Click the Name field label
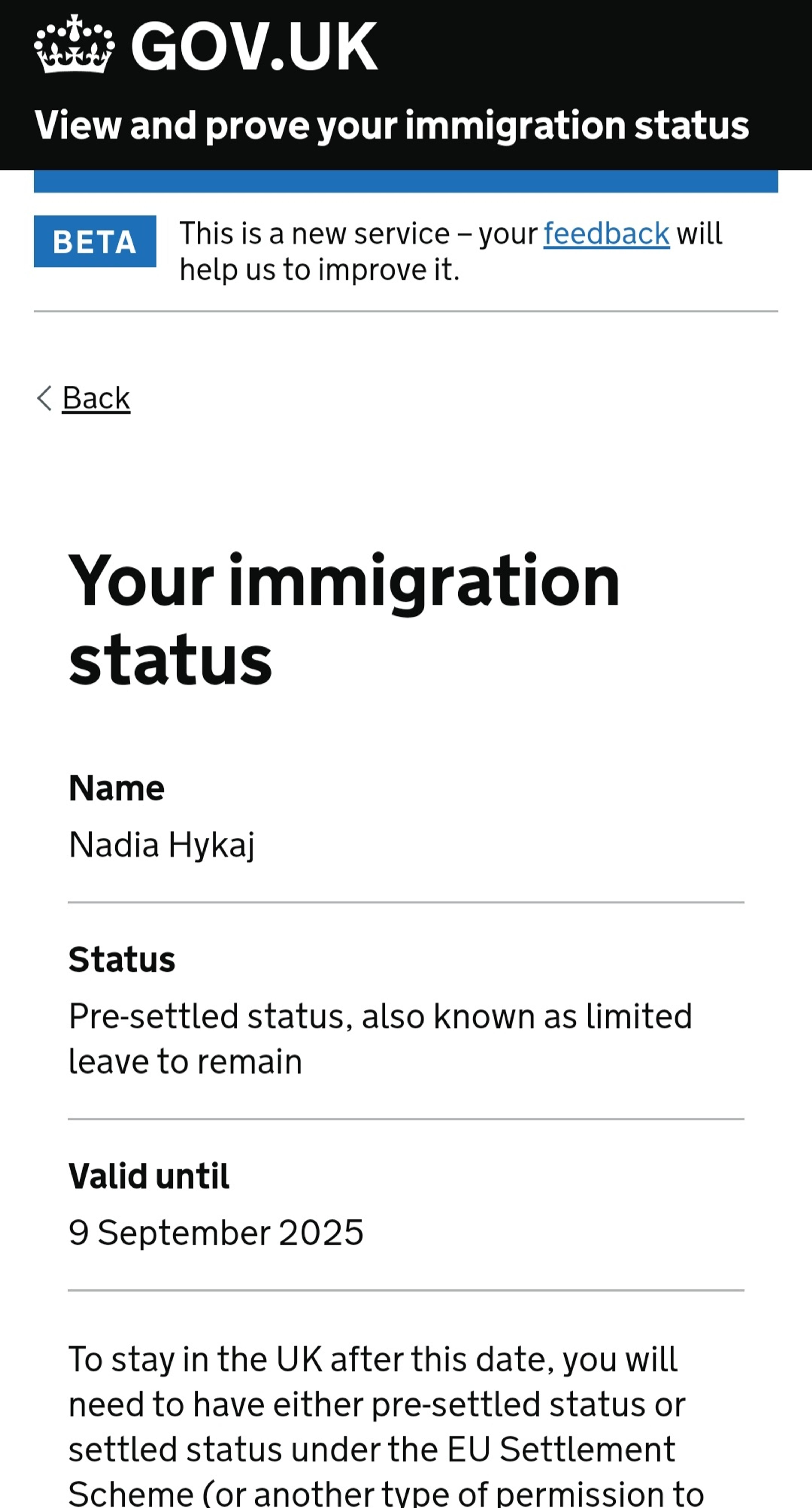The image size is (812, 1508). coord(117,788)
